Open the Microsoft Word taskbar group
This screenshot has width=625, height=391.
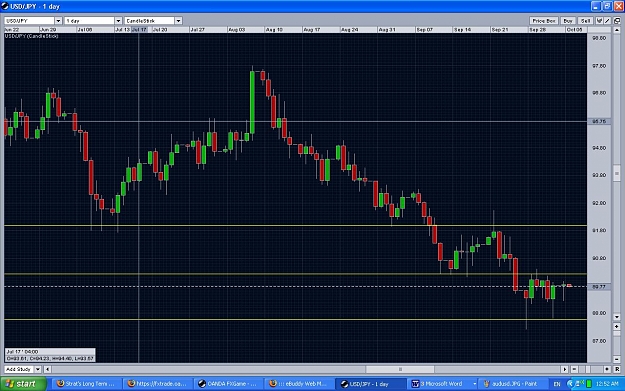click(442, 384)
